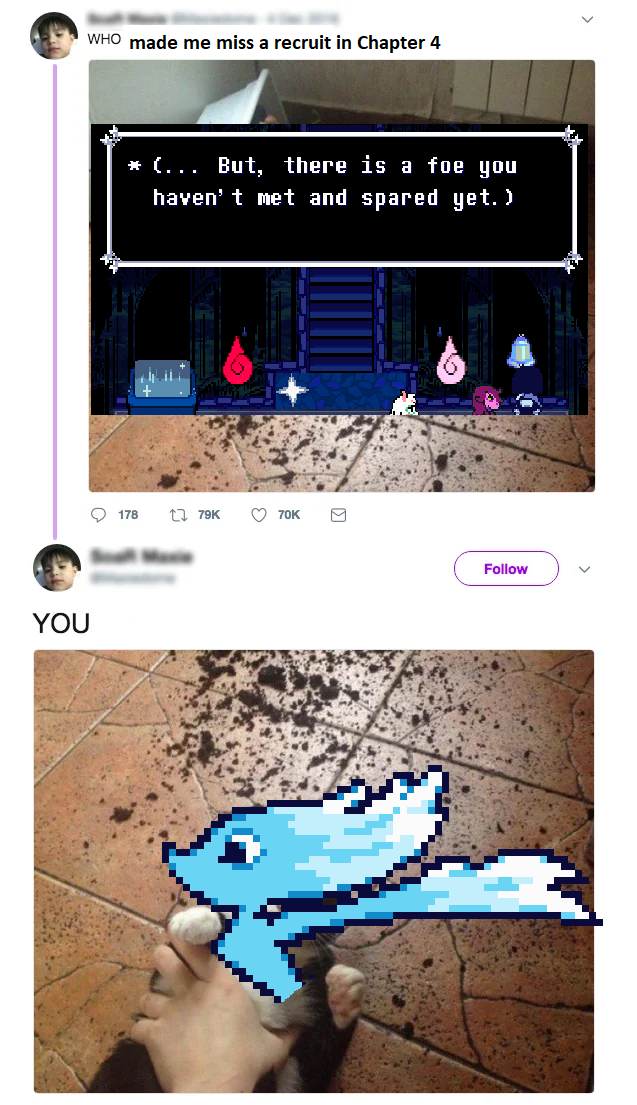Click the blurred handle under reply author name
Viewport: 637px width, 1105px height.
click(x=132, y=578)
